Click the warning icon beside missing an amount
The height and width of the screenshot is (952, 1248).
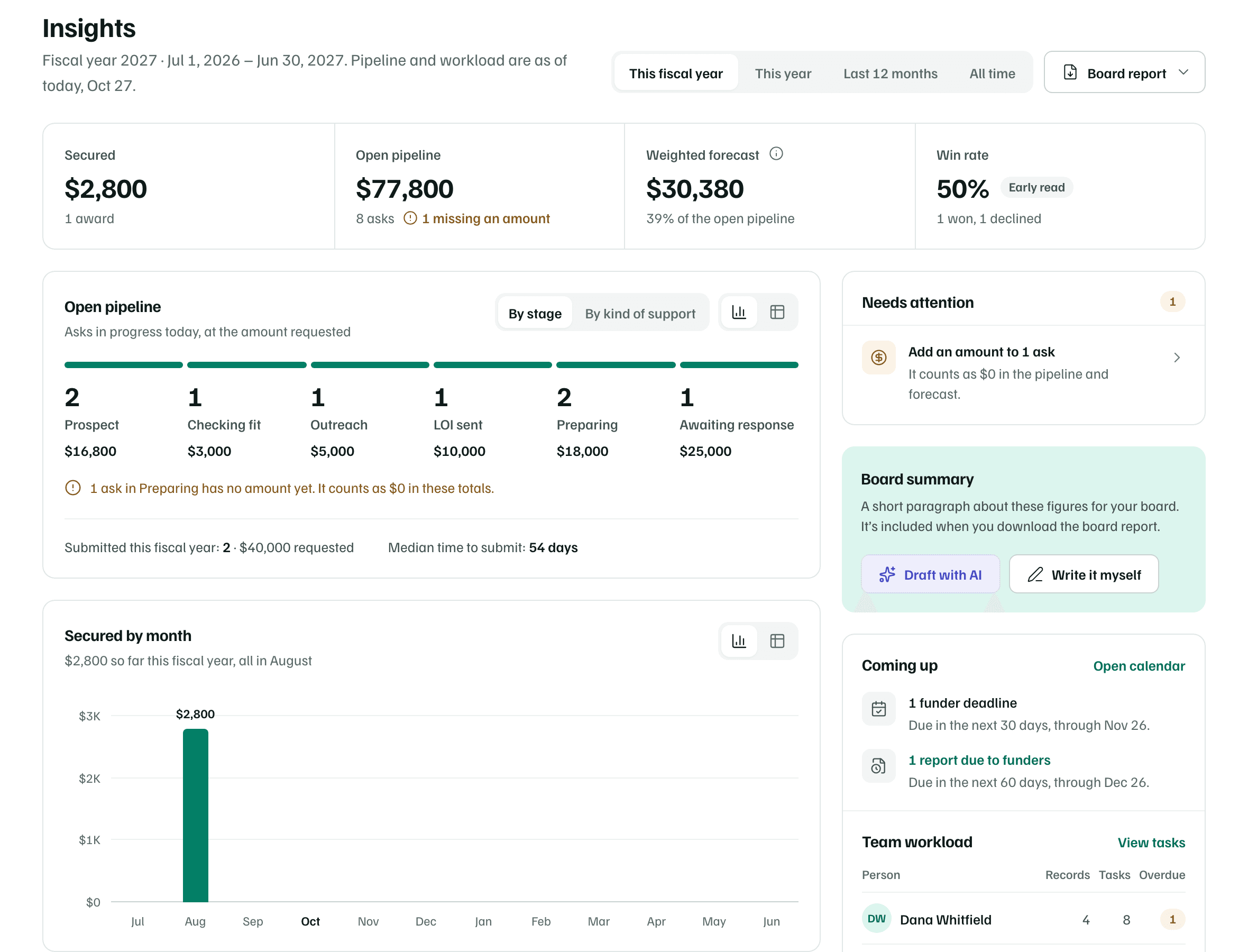coord(410,218)
